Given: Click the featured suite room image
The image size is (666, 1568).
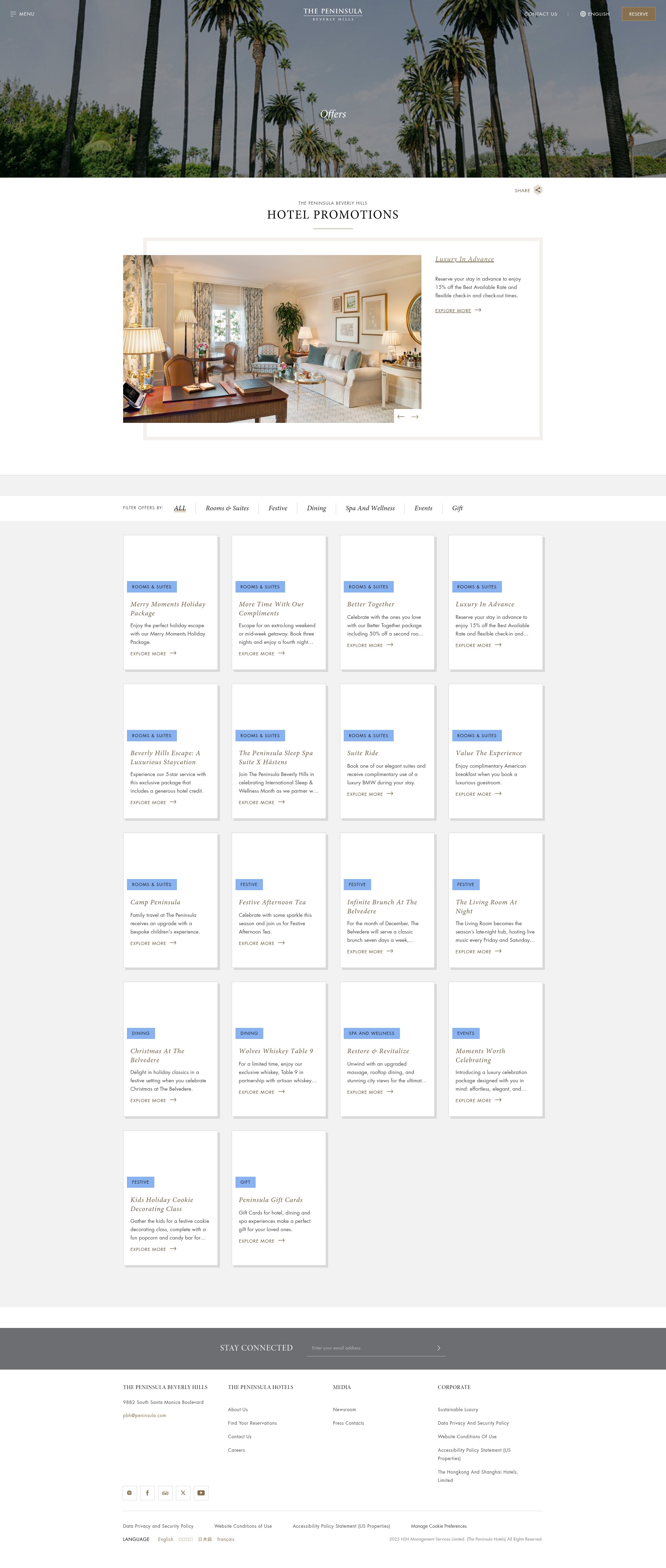Looking at the screenshot, I should 272,339.
